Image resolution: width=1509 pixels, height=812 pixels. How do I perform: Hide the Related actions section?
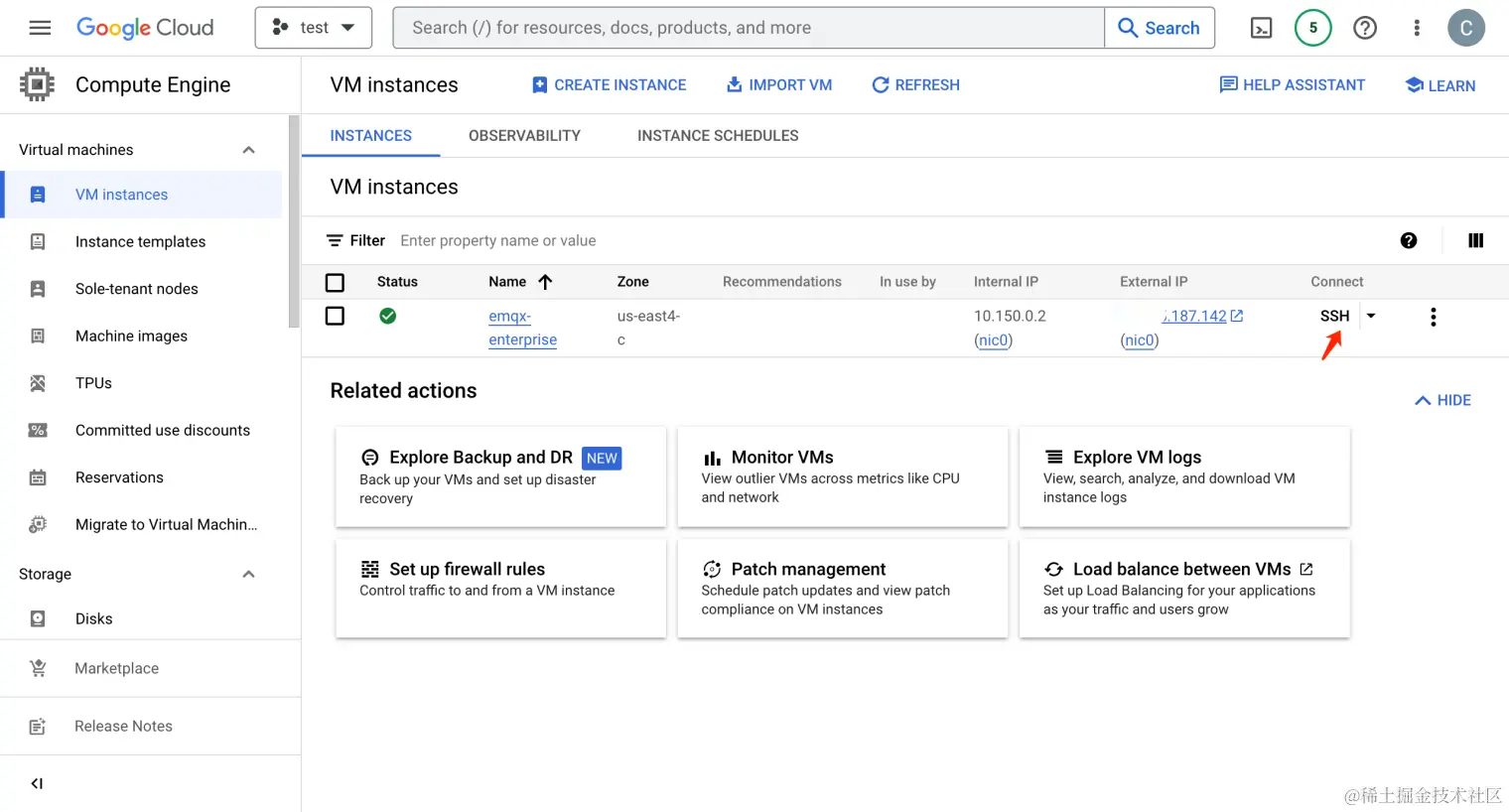(1443, 400)
